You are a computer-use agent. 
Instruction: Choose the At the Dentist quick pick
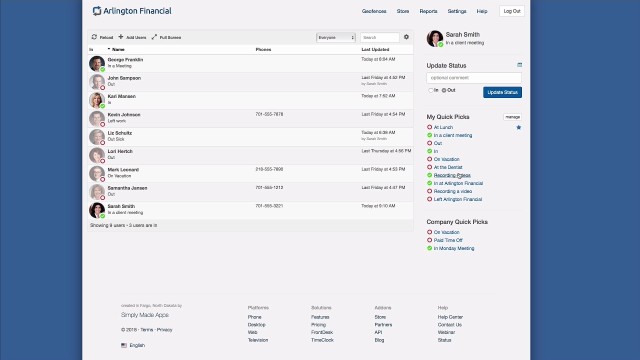[448, 167]
